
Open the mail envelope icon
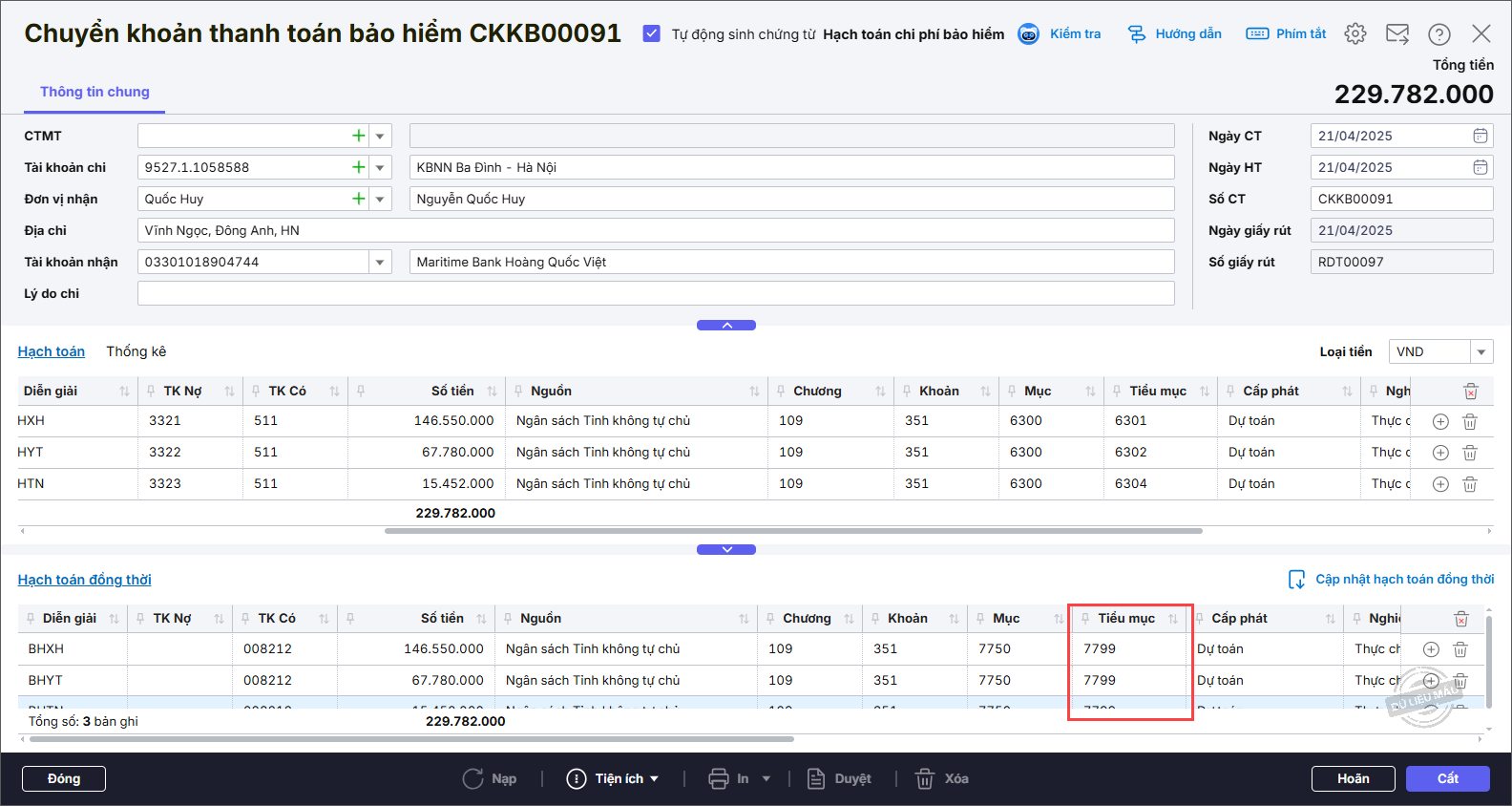coord(1397,34)
